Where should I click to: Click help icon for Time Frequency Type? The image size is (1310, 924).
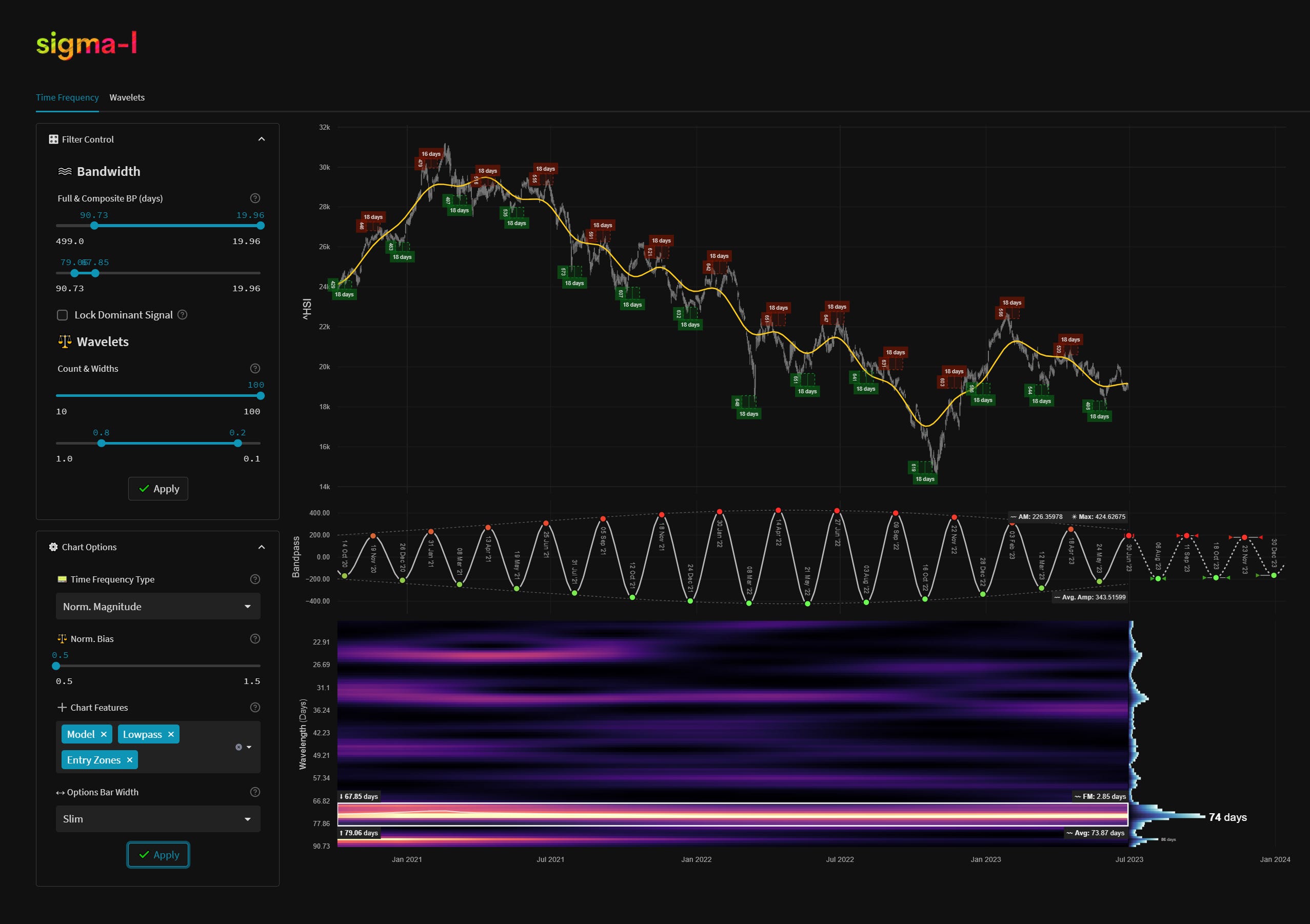click(x=255, y=579)
